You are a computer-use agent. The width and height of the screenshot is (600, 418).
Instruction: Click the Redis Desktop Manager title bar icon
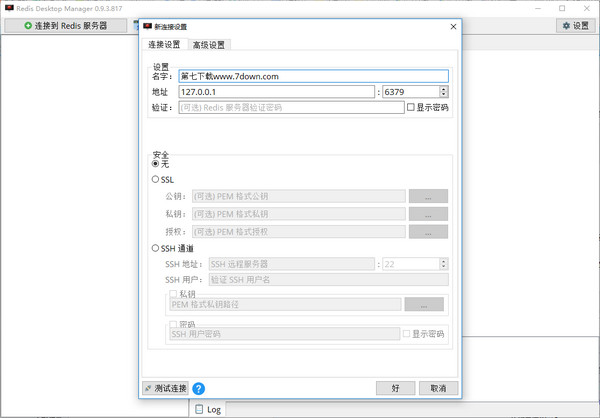point(9,8)
